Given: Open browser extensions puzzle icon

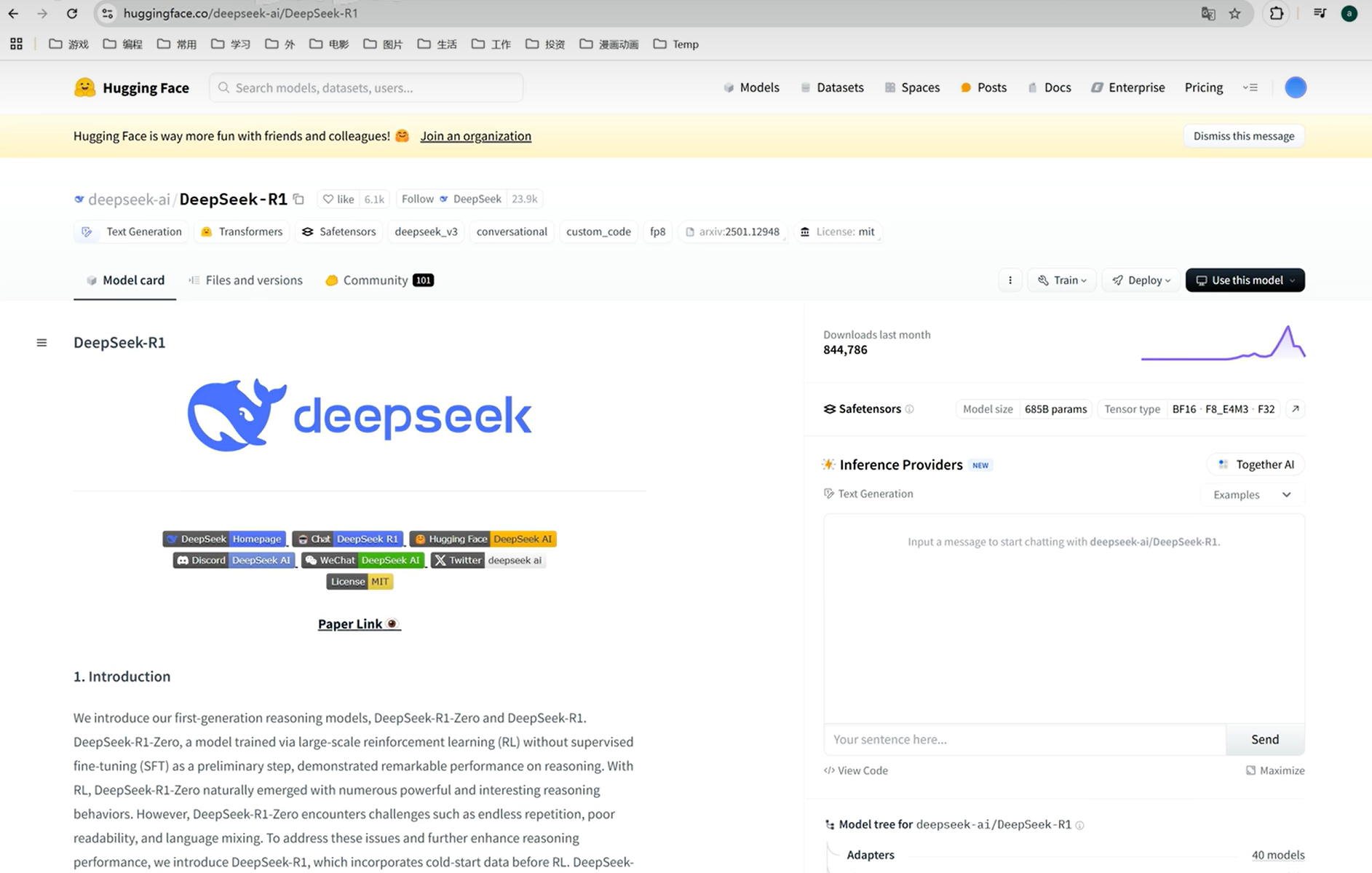Looking at the screenshot, I should (1276, 13).
